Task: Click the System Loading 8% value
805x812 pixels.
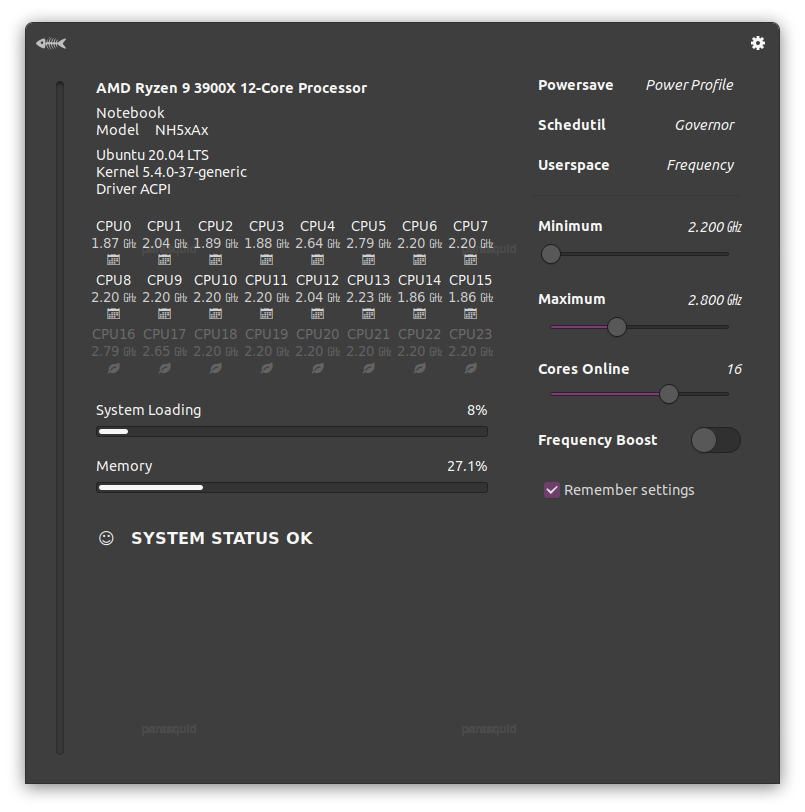Action: 477,410
